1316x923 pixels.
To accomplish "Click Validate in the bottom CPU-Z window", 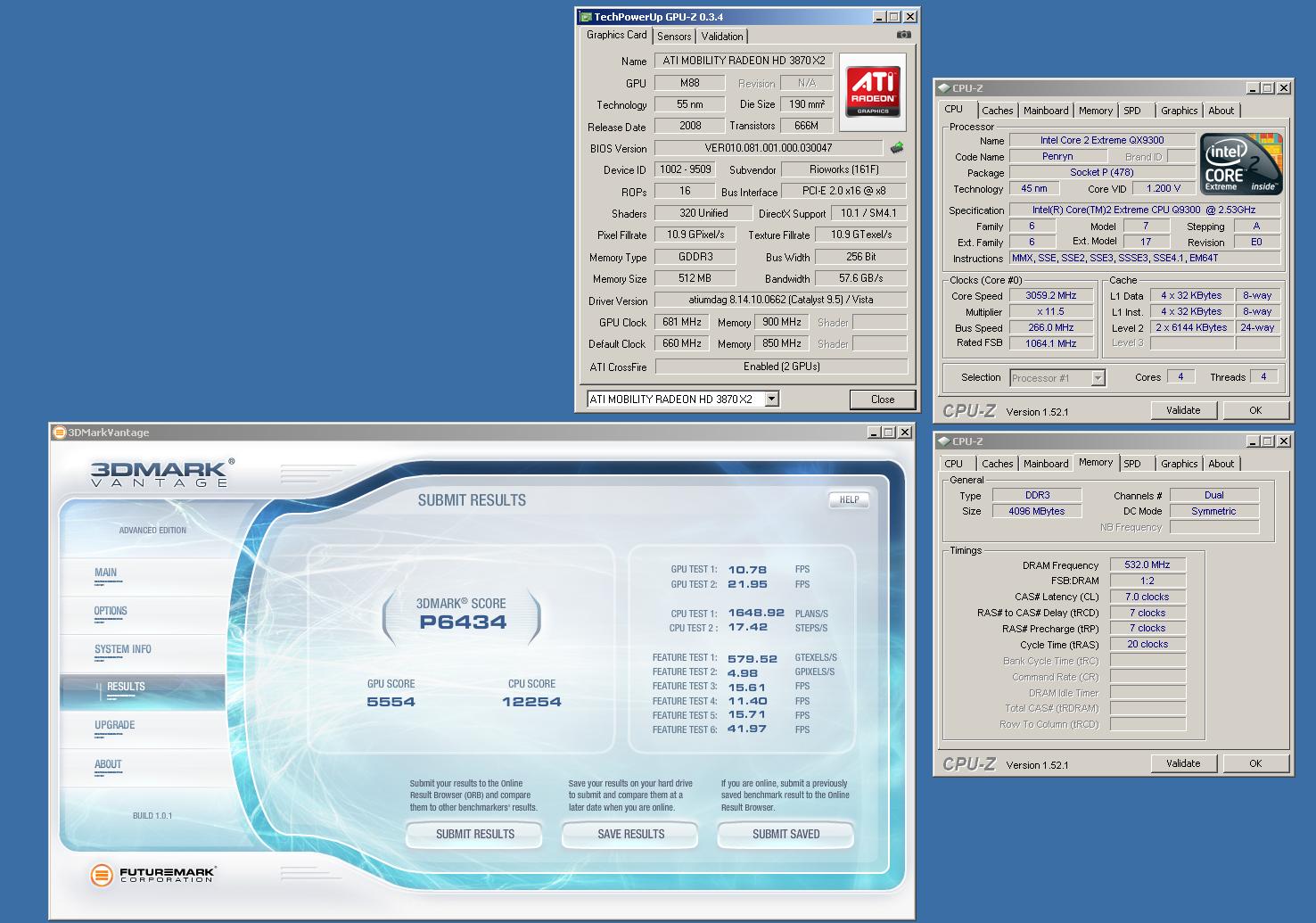I will click(x=1183, y=763).
